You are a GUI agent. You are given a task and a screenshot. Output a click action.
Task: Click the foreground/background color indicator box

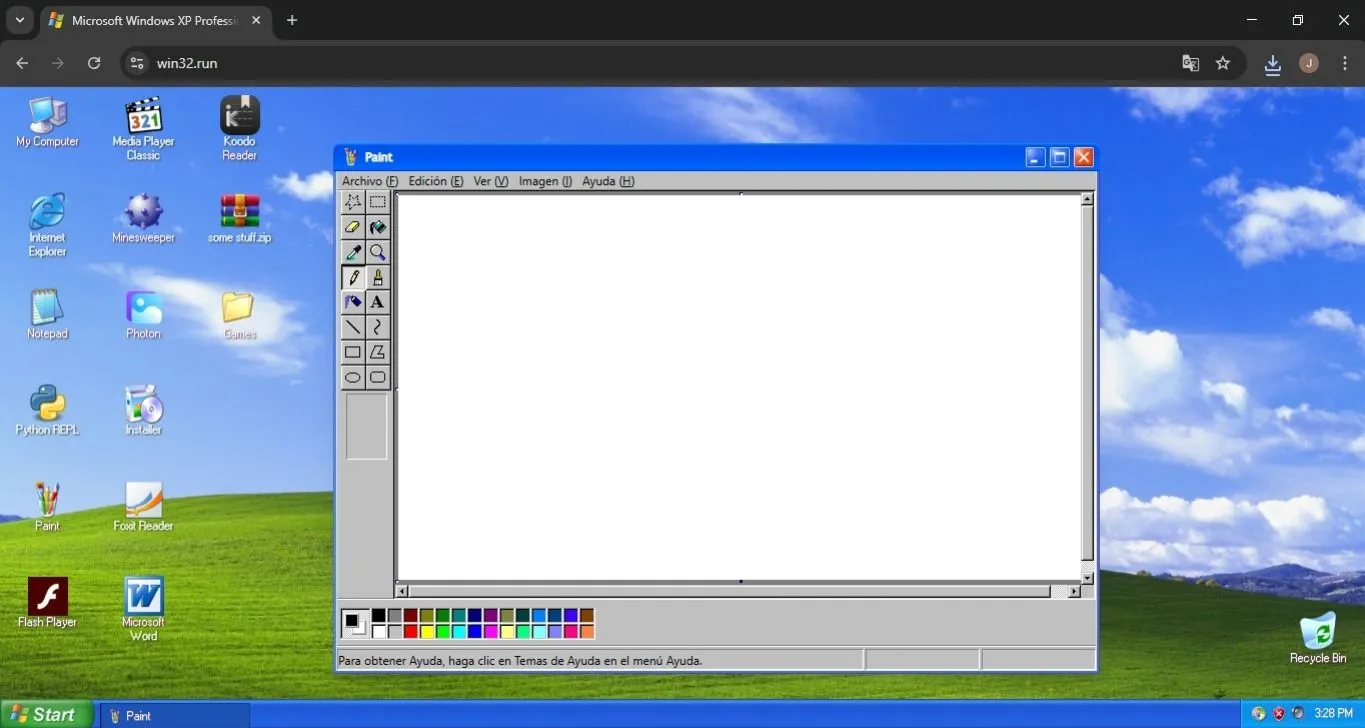[355, 623]
